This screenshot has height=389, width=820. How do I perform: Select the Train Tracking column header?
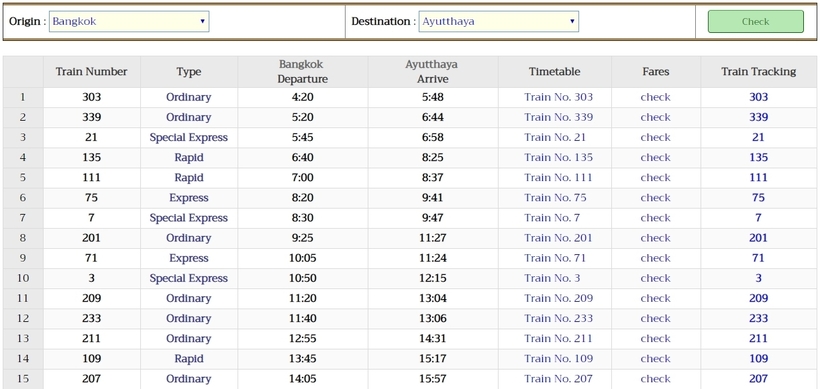pos(758,72)
